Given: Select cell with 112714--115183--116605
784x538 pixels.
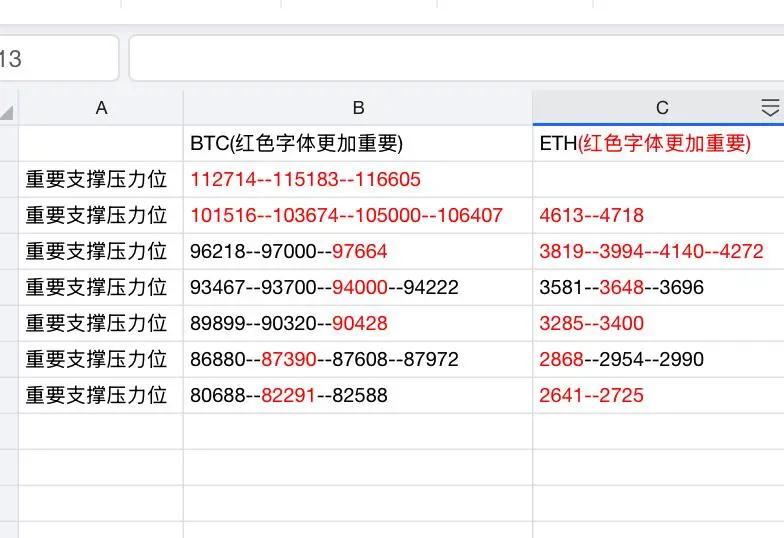Looking at the screenshot, I should tap(358, 180).
